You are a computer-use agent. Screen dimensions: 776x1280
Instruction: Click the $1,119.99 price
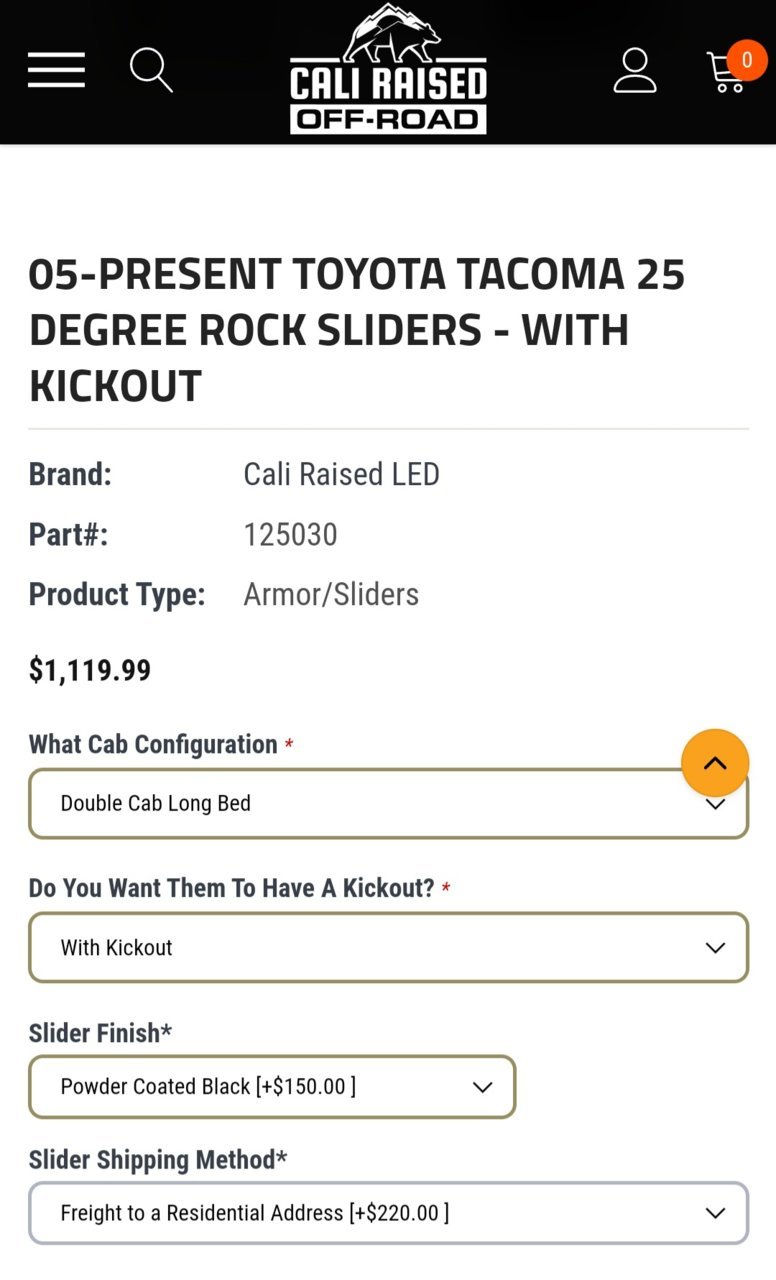90,670
